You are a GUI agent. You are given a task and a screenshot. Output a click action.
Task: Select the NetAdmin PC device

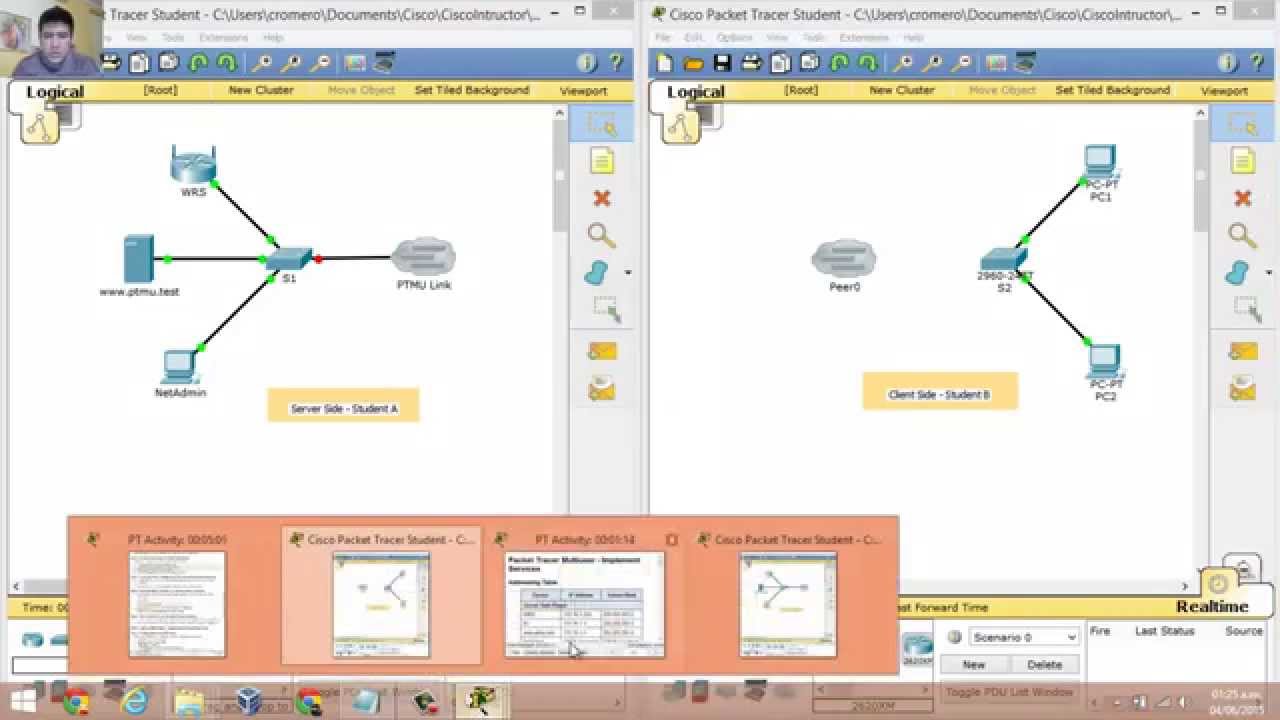[x=180, y=367]
